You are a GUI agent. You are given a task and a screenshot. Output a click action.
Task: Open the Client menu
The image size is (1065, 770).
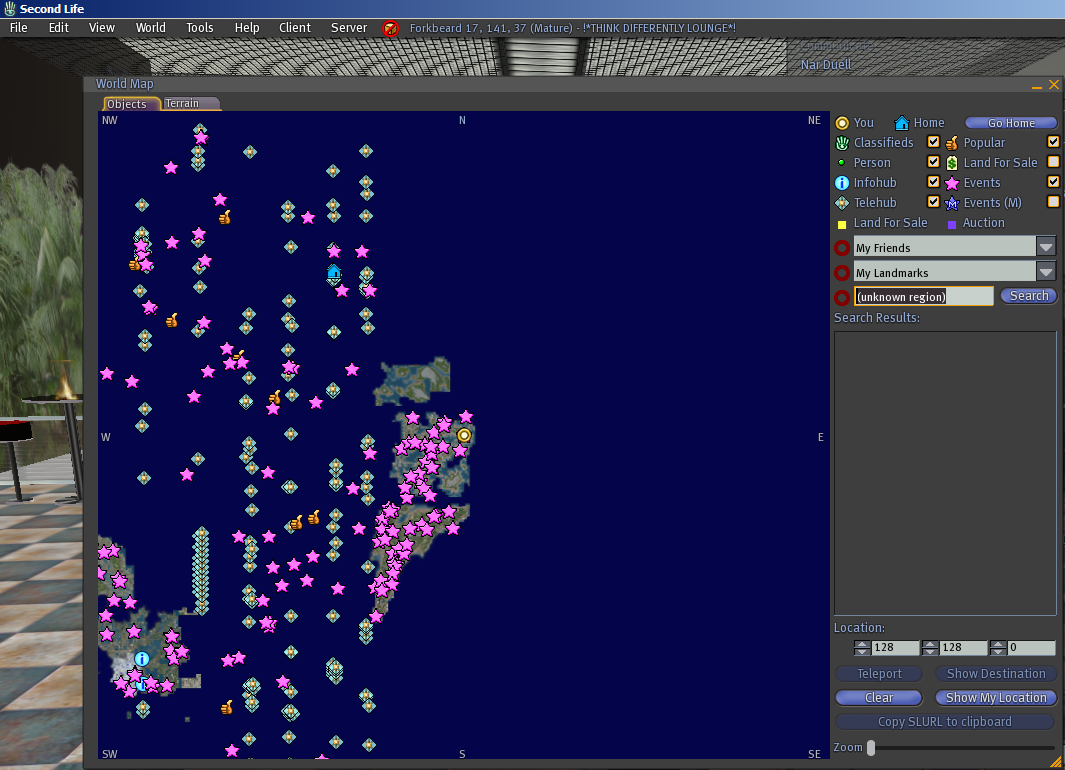pos(295,28)
